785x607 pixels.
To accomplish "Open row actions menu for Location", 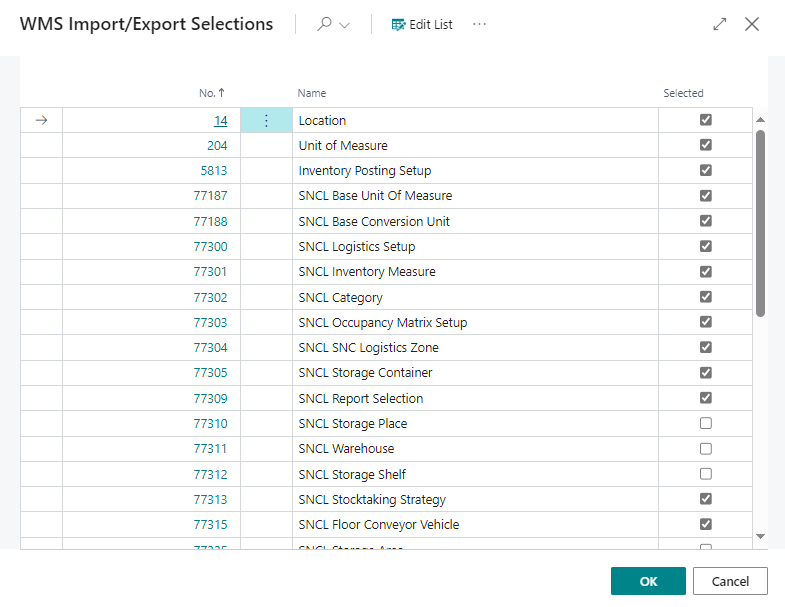I will pos(266,120).
